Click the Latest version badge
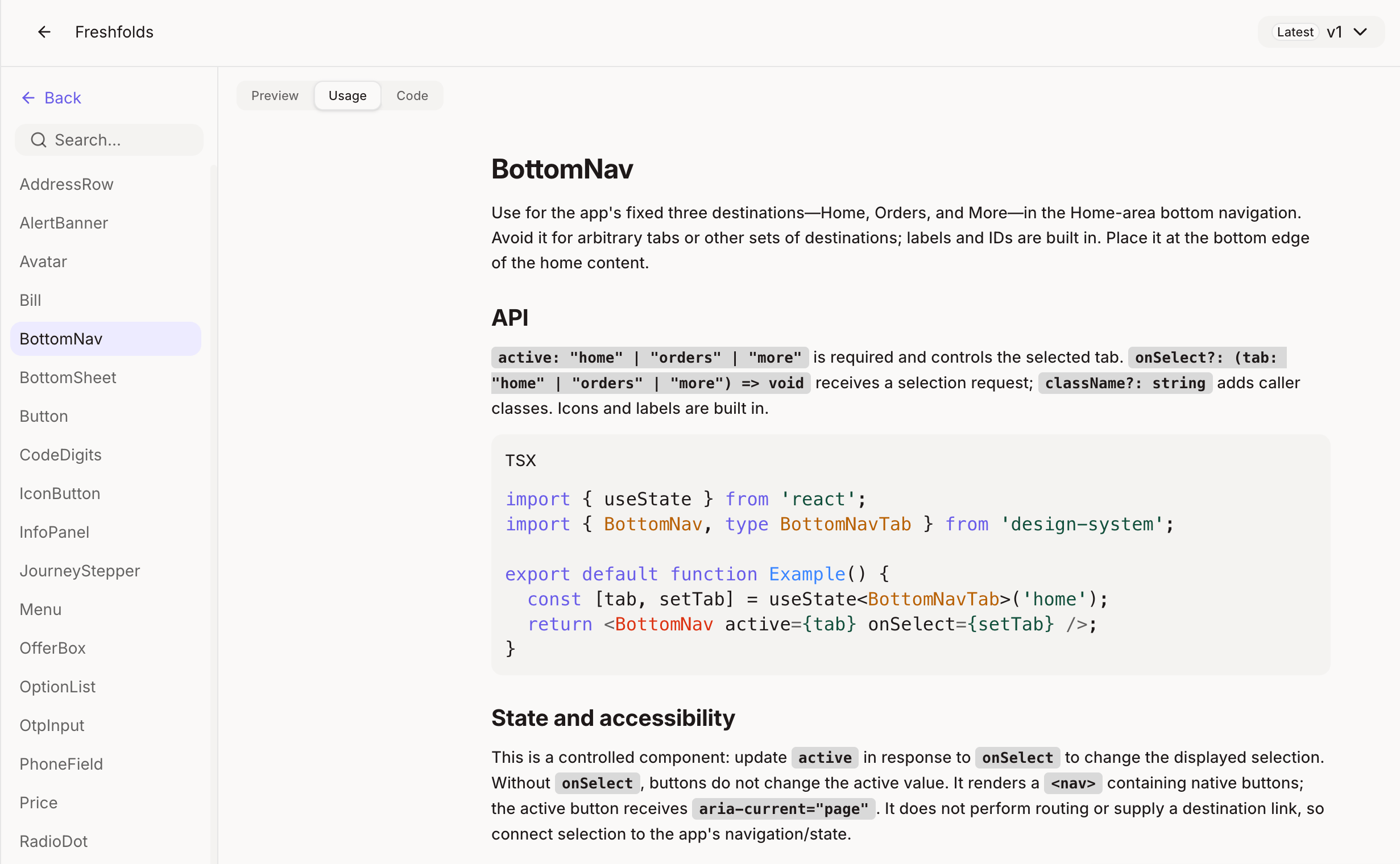Viewport: 1400px width, 864px height. click(x=1295, y=32)
